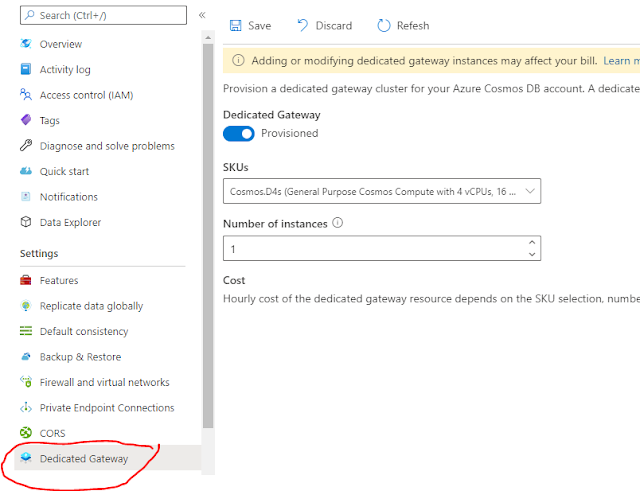The image size is (640, 491).
Task: Click the green CORS icon
Action: [26, 433]
